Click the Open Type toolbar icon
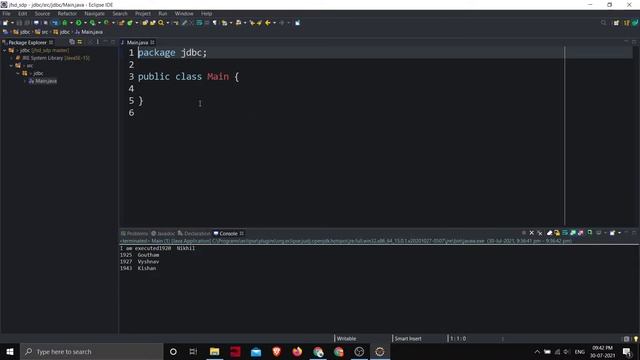This screenshot has width=640, height=360. point(145,23)
